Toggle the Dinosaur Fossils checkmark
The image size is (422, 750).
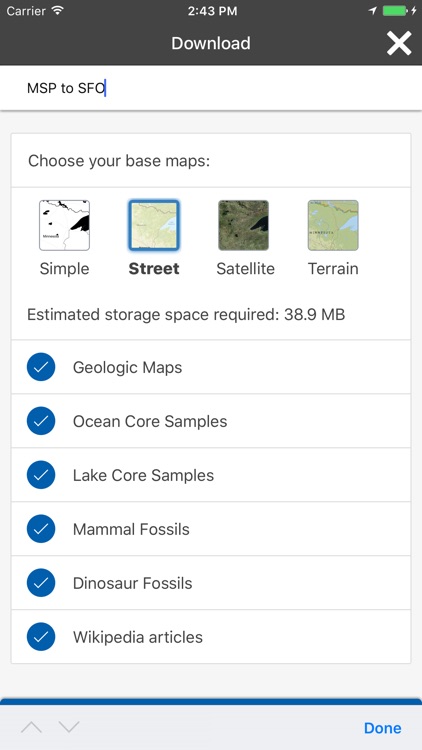pyautogui.click(x=41, y=583)
